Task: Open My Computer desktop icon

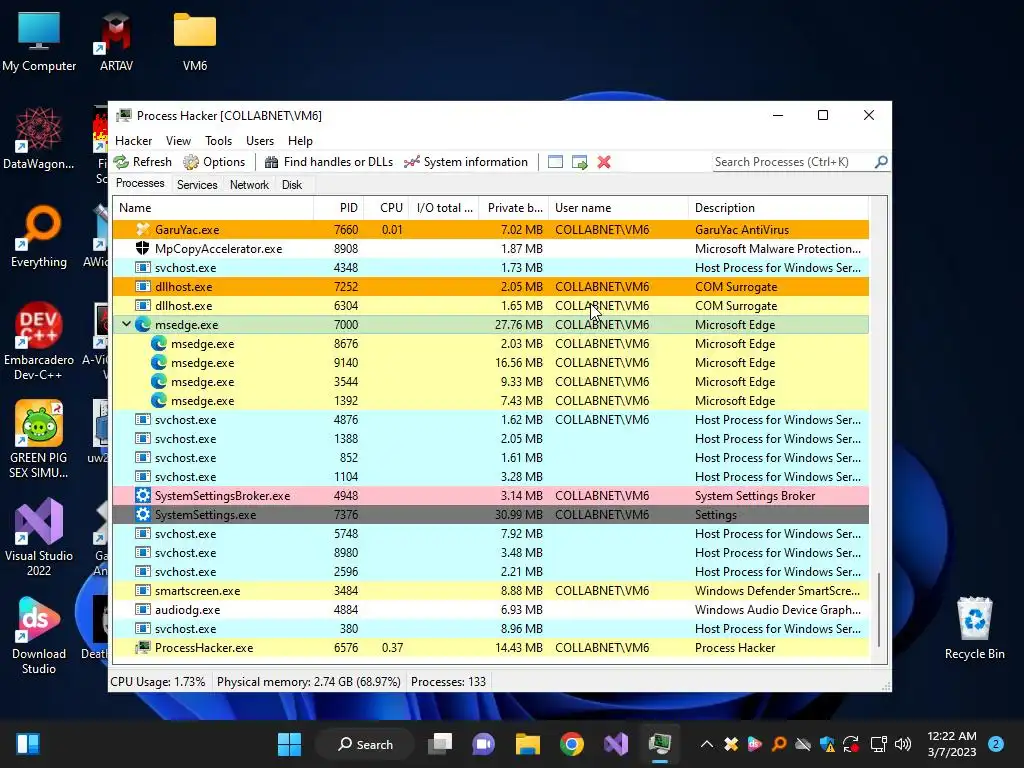Action: coord(39,40)
